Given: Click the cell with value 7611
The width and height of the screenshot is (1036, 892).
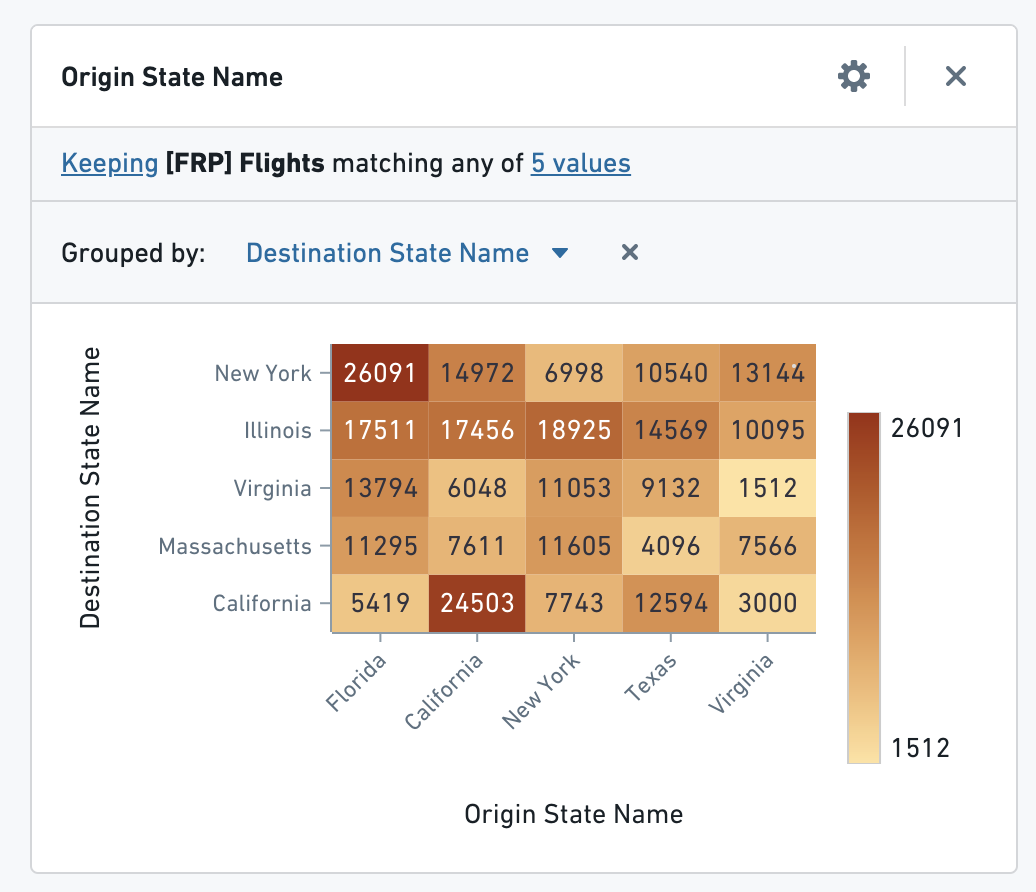Looking at the screenshot, I should [x=477, y=546].
